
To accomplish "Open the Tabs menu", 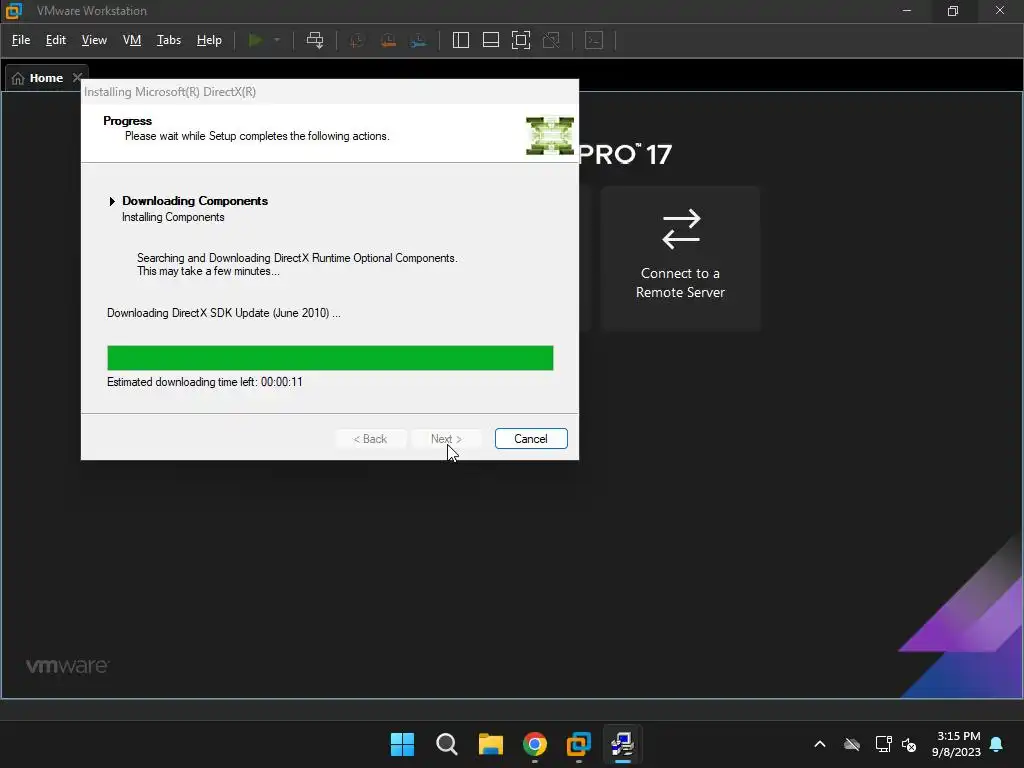I will (x=168, y=40).
